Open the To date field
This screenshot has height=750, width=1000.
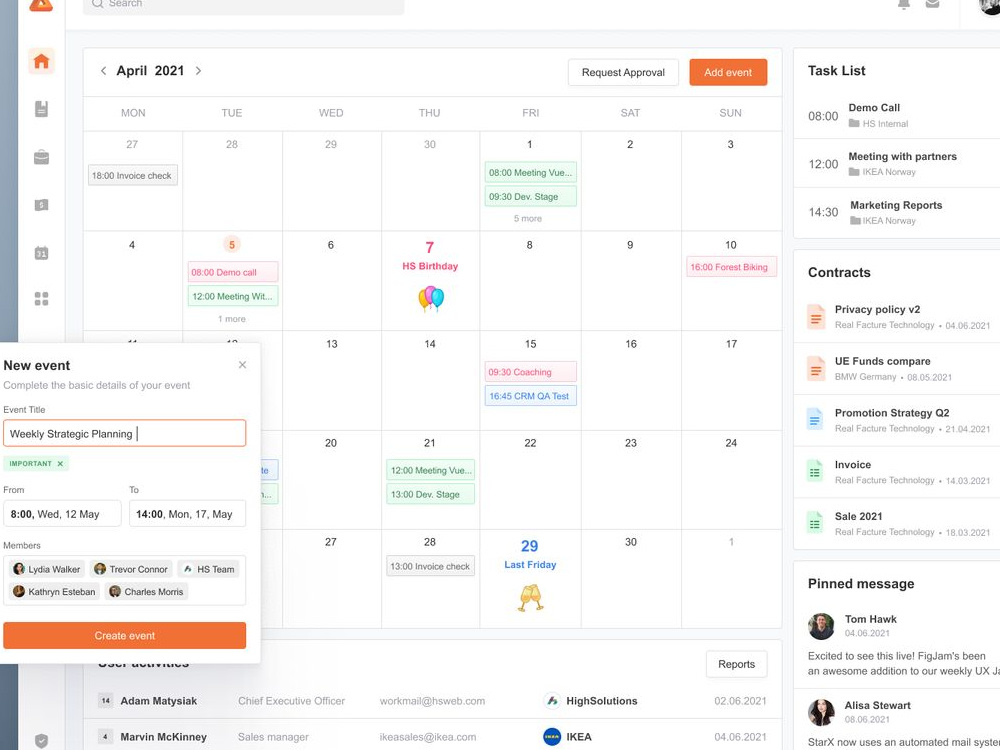(188, 514)
